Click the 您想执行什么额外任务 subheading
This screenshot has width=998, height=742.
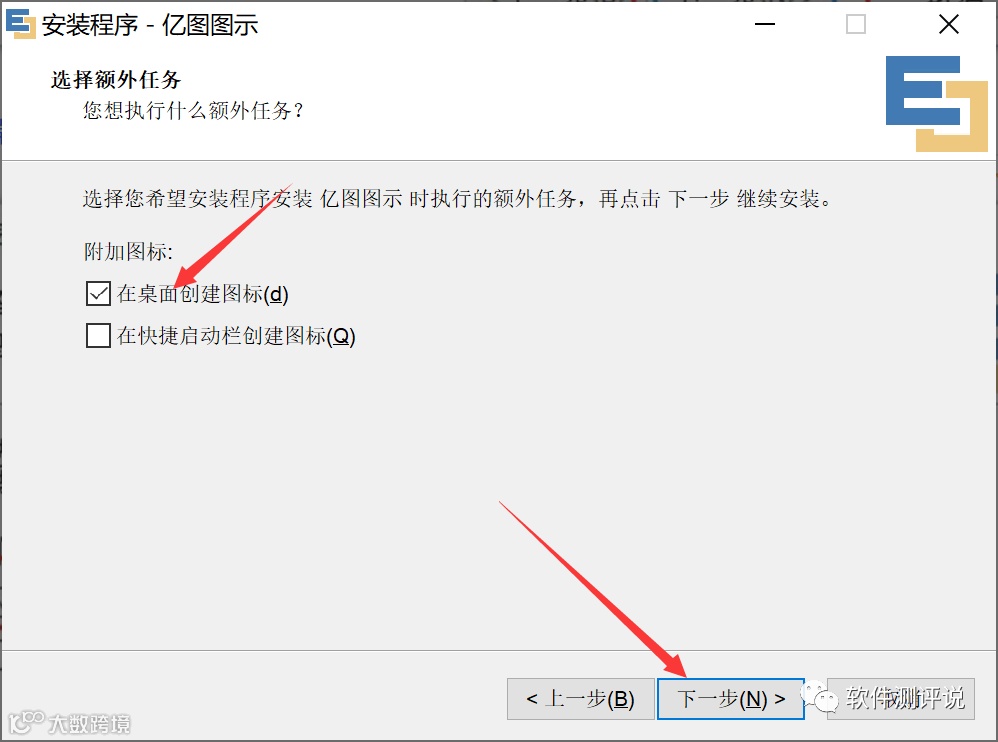[x=193, y=111]
